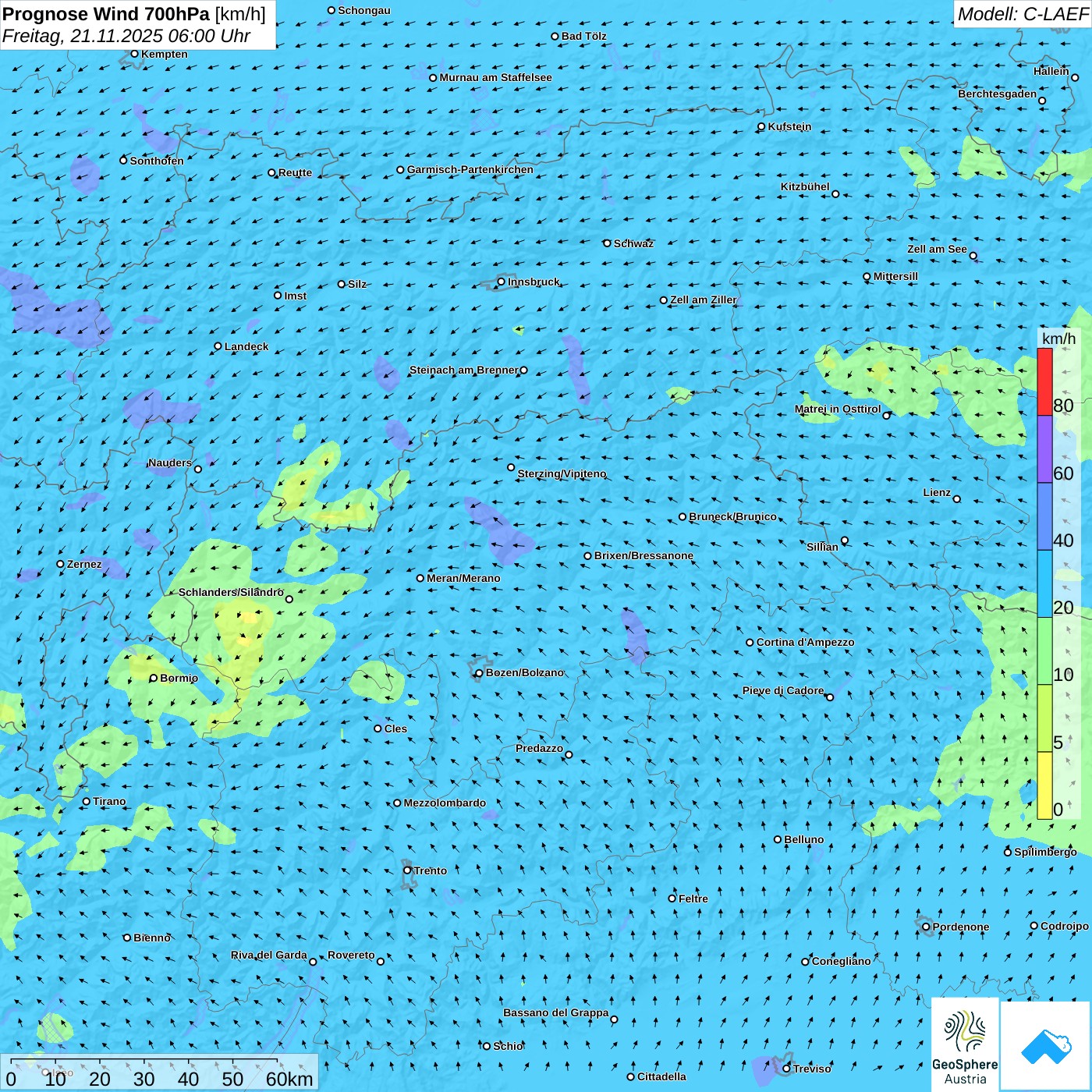Click the 'Modell: C-LAEF' label
Screen dimensions: 1092x1092
coord(1023,14)
